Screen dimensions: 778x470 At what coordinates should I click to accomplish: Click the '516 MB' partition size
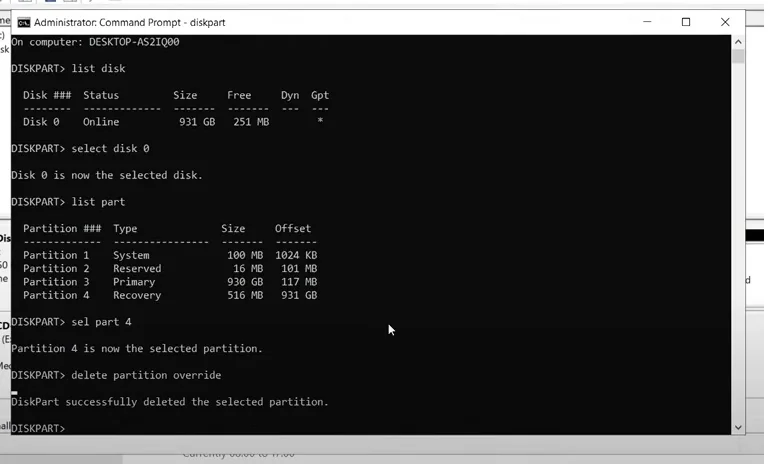point(245,296)
